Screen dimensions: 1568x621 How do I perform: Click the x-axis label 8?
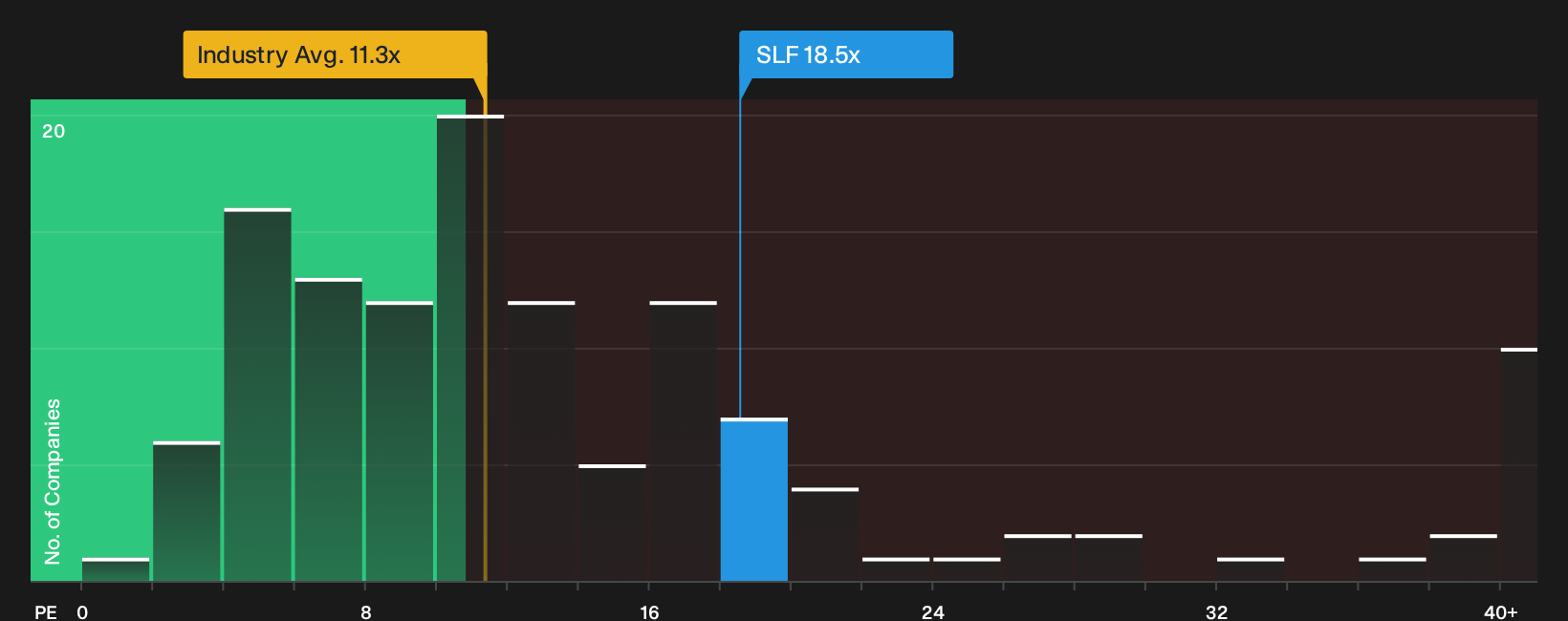coord(366,611)
